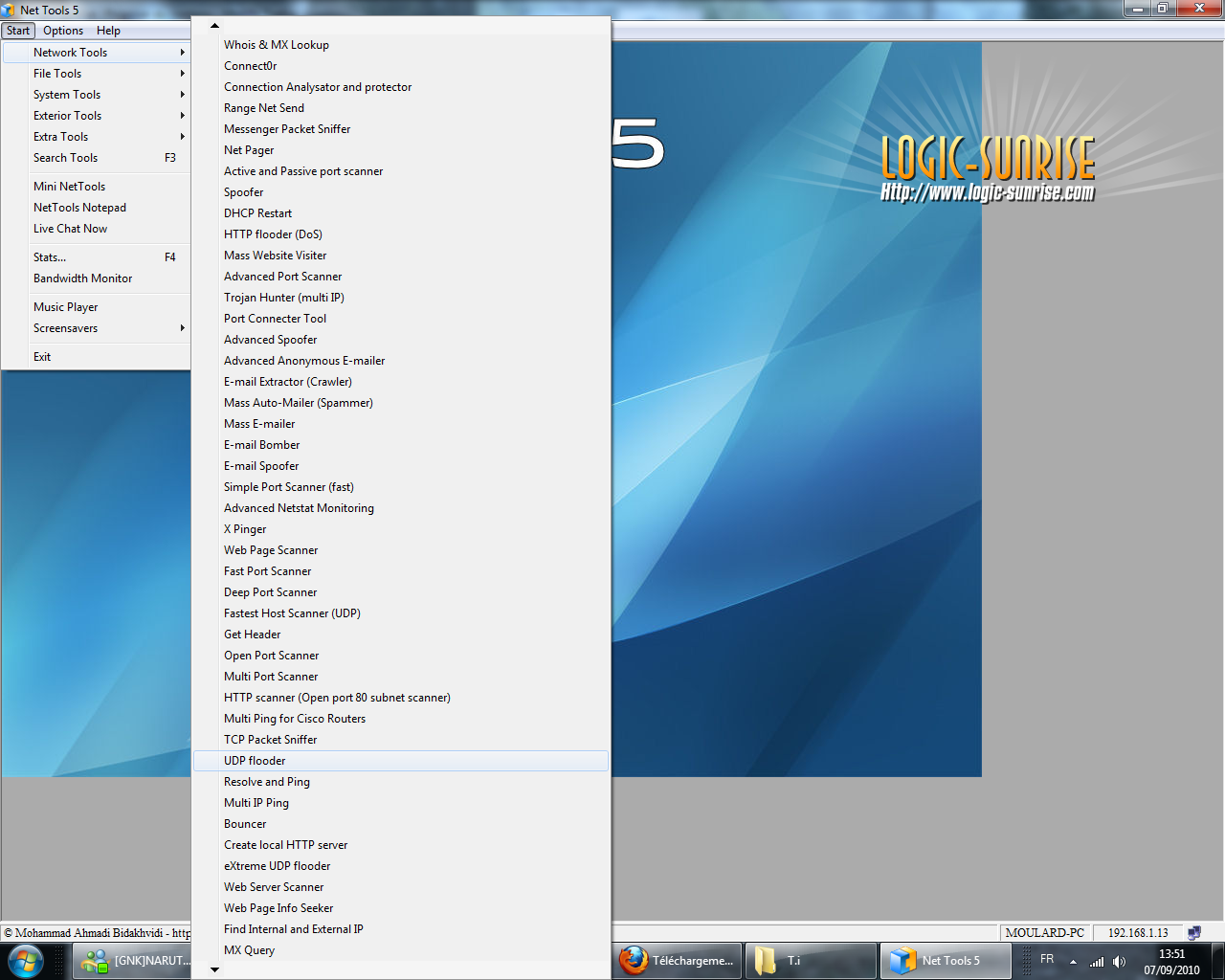Click the volume speaker tray icon

click(x=1120, y=962)
